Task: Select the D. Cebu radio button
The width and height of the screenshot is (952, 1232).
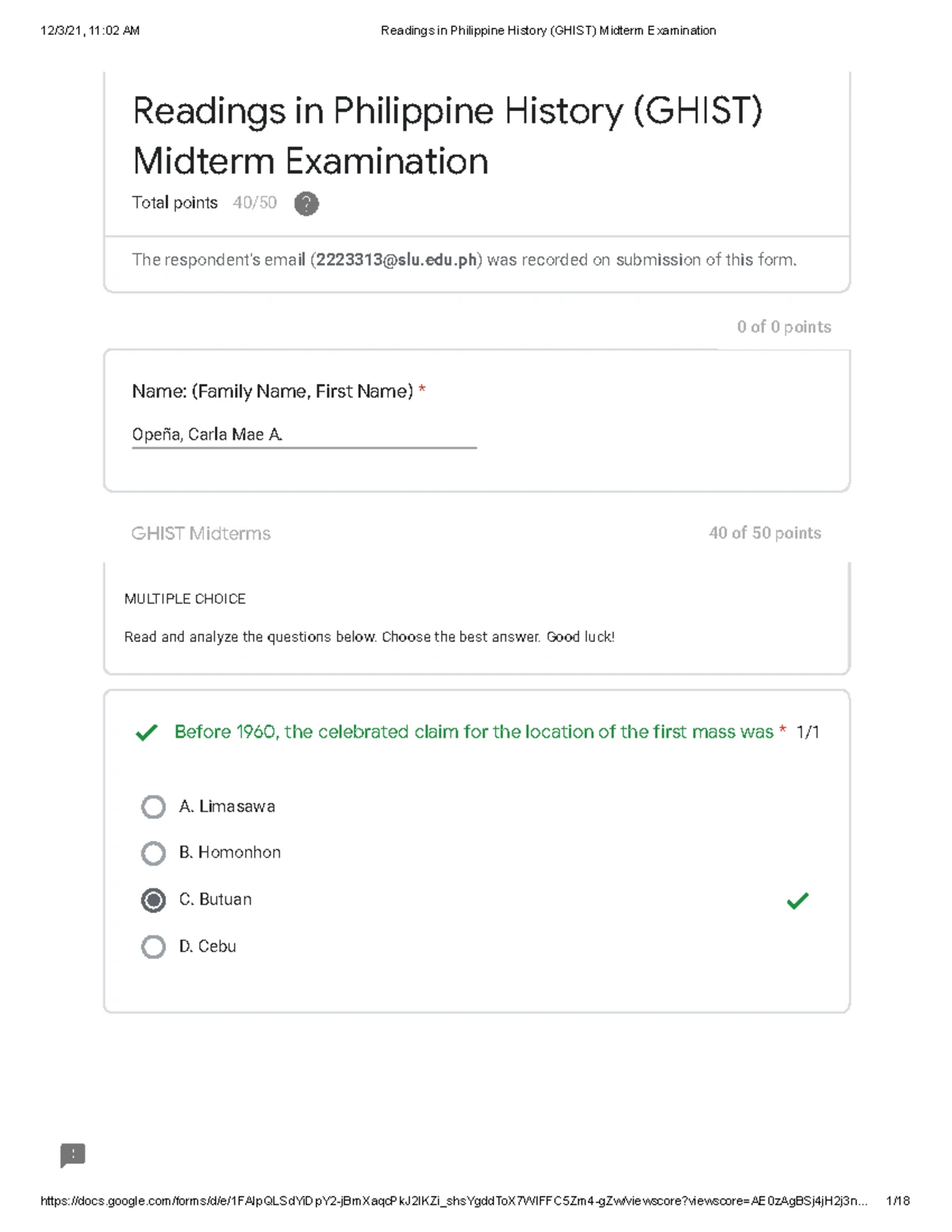Action: pos(153,946)
